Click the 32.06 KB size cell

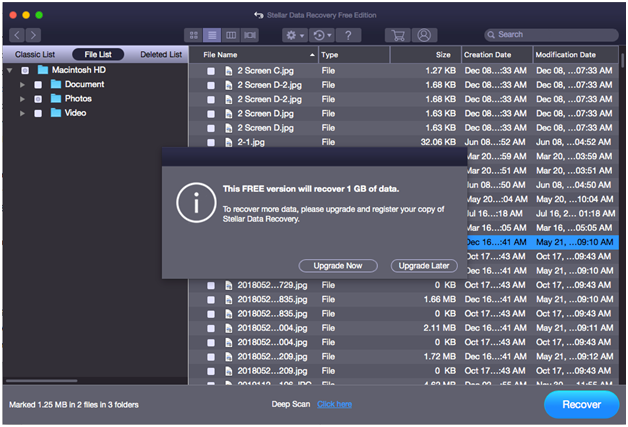pyautogui.click(x=438, y=142)
